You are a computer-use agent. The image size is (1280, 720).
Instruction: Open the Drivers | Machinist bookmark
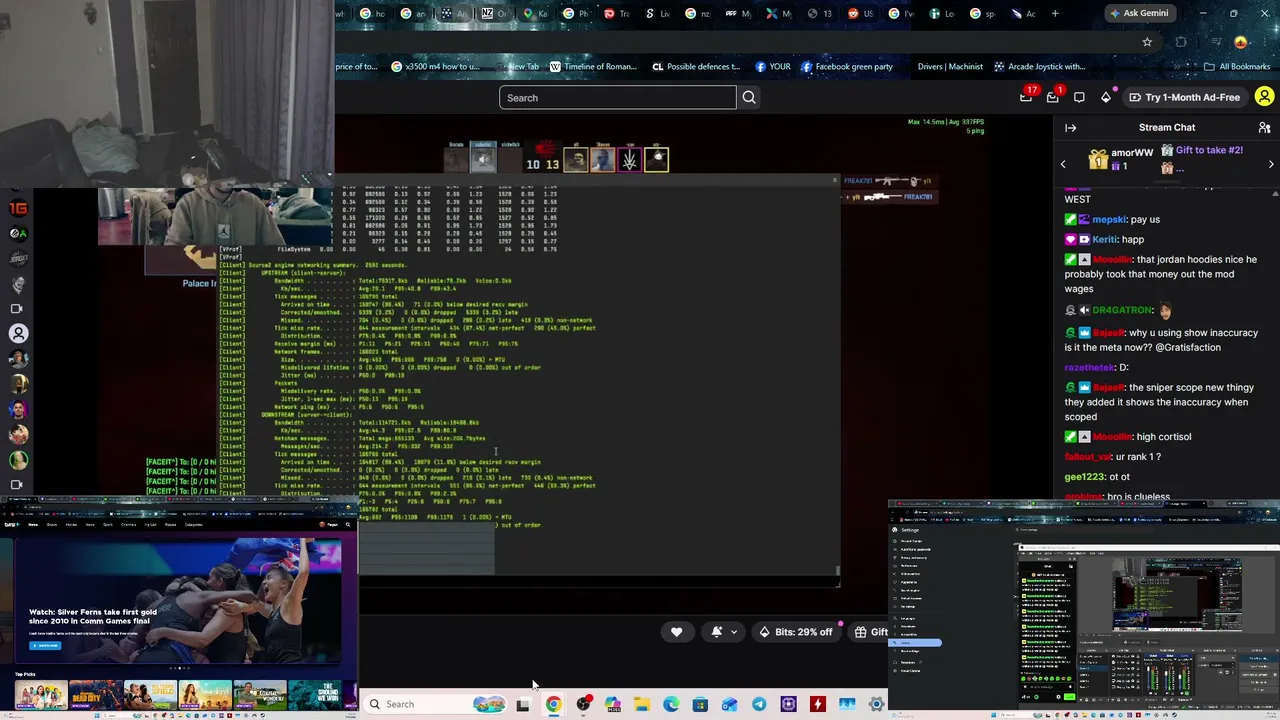pos(950,67)
